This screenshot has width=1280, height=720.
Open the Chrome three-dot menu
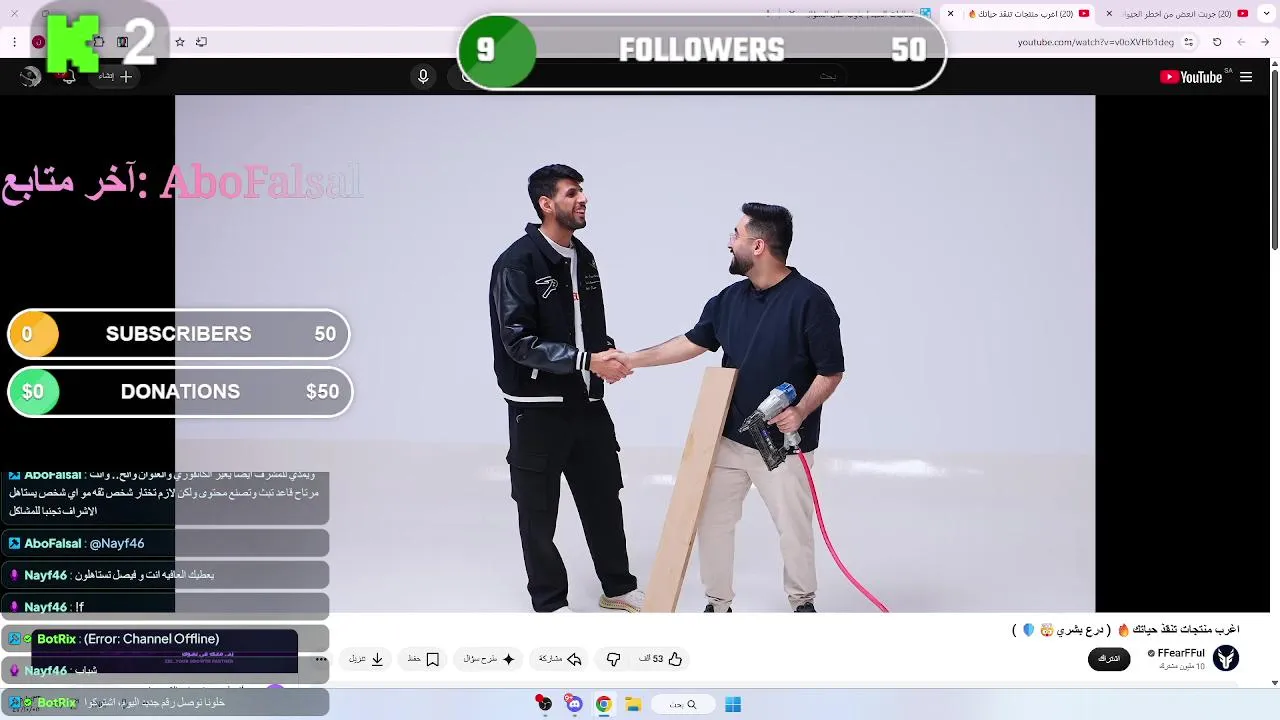(14, 42)
